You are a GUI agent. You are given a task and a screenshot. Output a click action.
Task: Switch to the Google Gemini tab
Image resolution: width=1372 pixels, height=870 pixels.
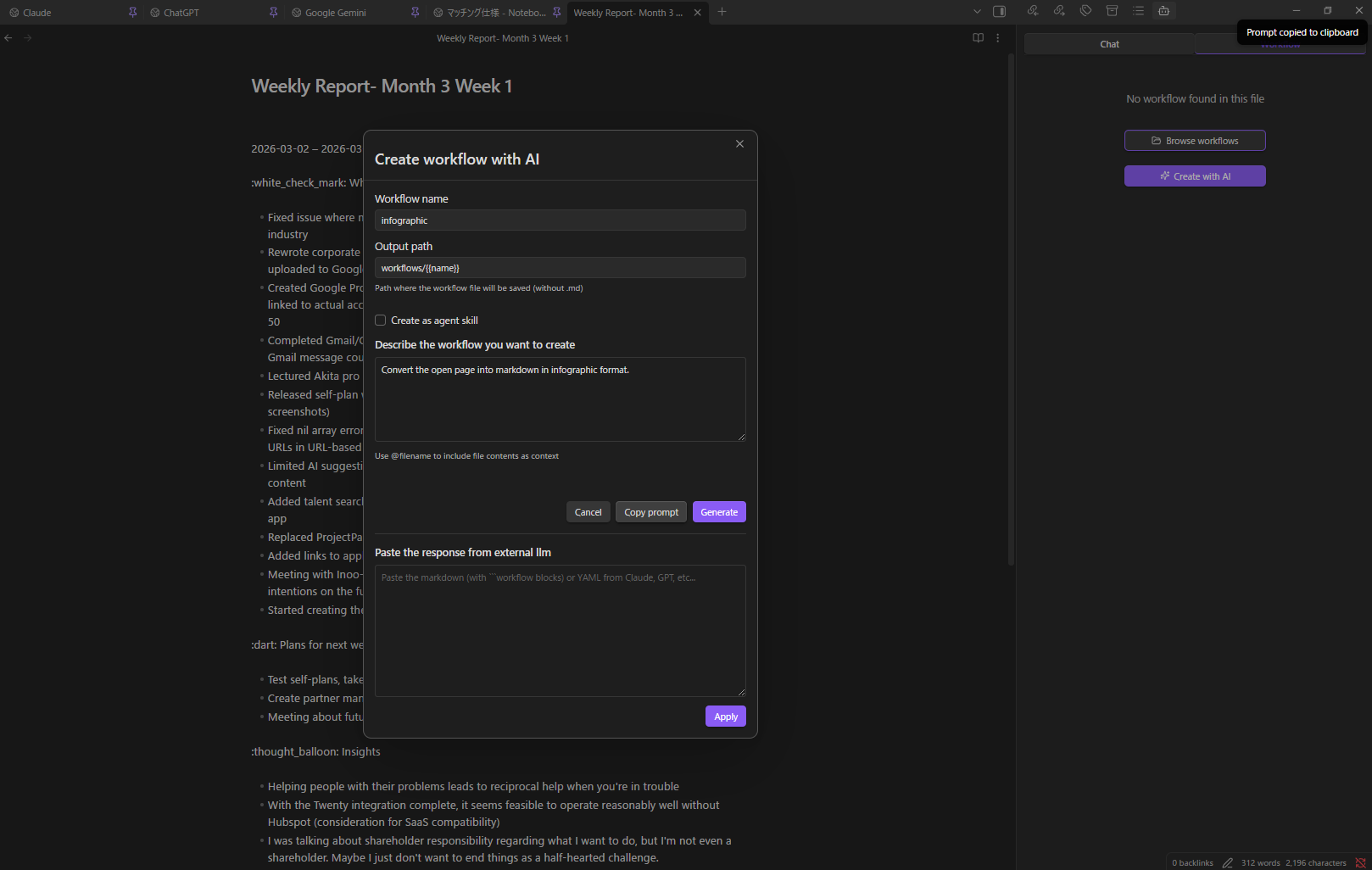tap(338, 12)
